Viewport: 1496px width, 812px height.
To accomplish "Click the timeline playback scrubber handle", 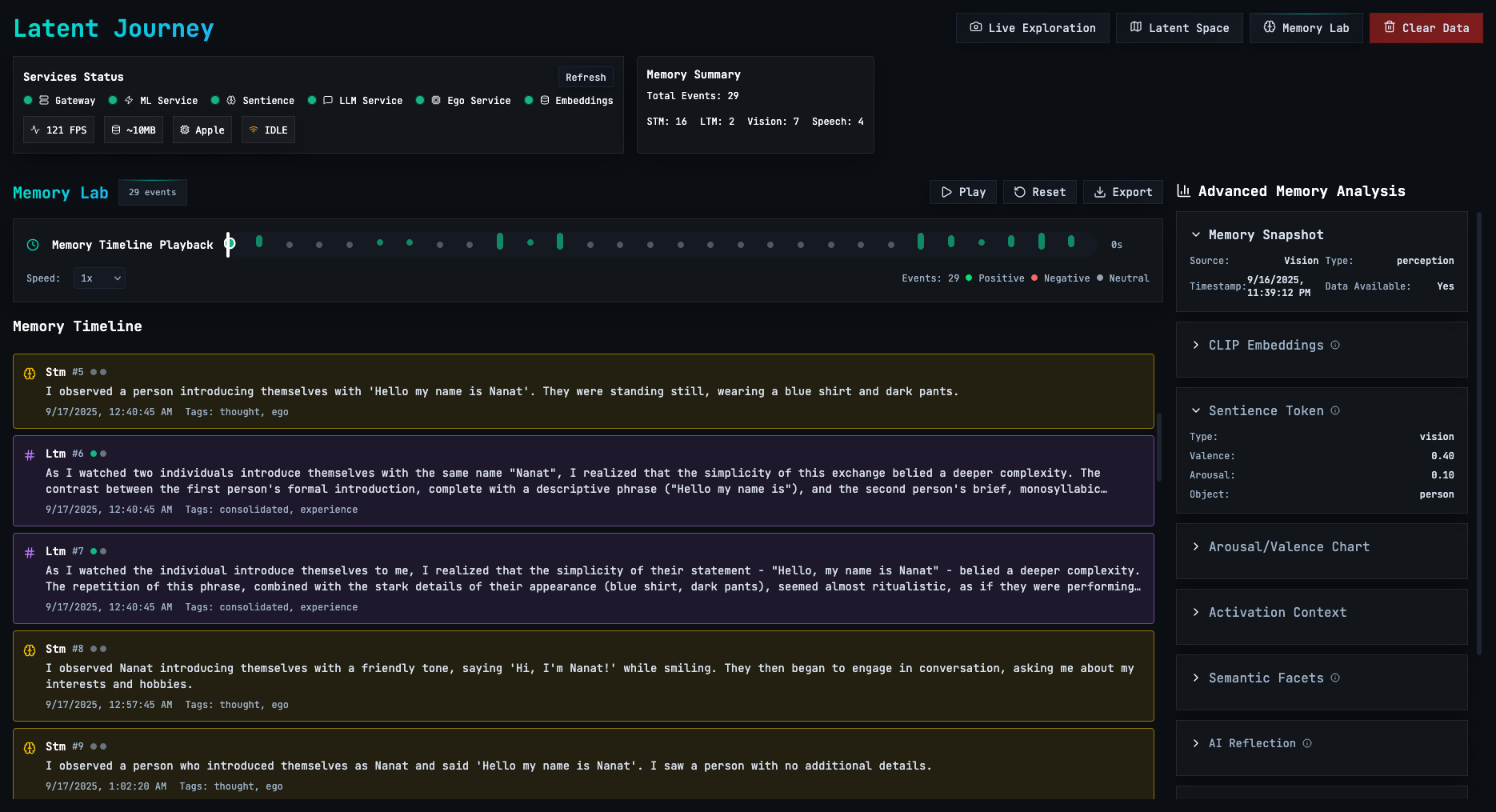I will point(230,243).
